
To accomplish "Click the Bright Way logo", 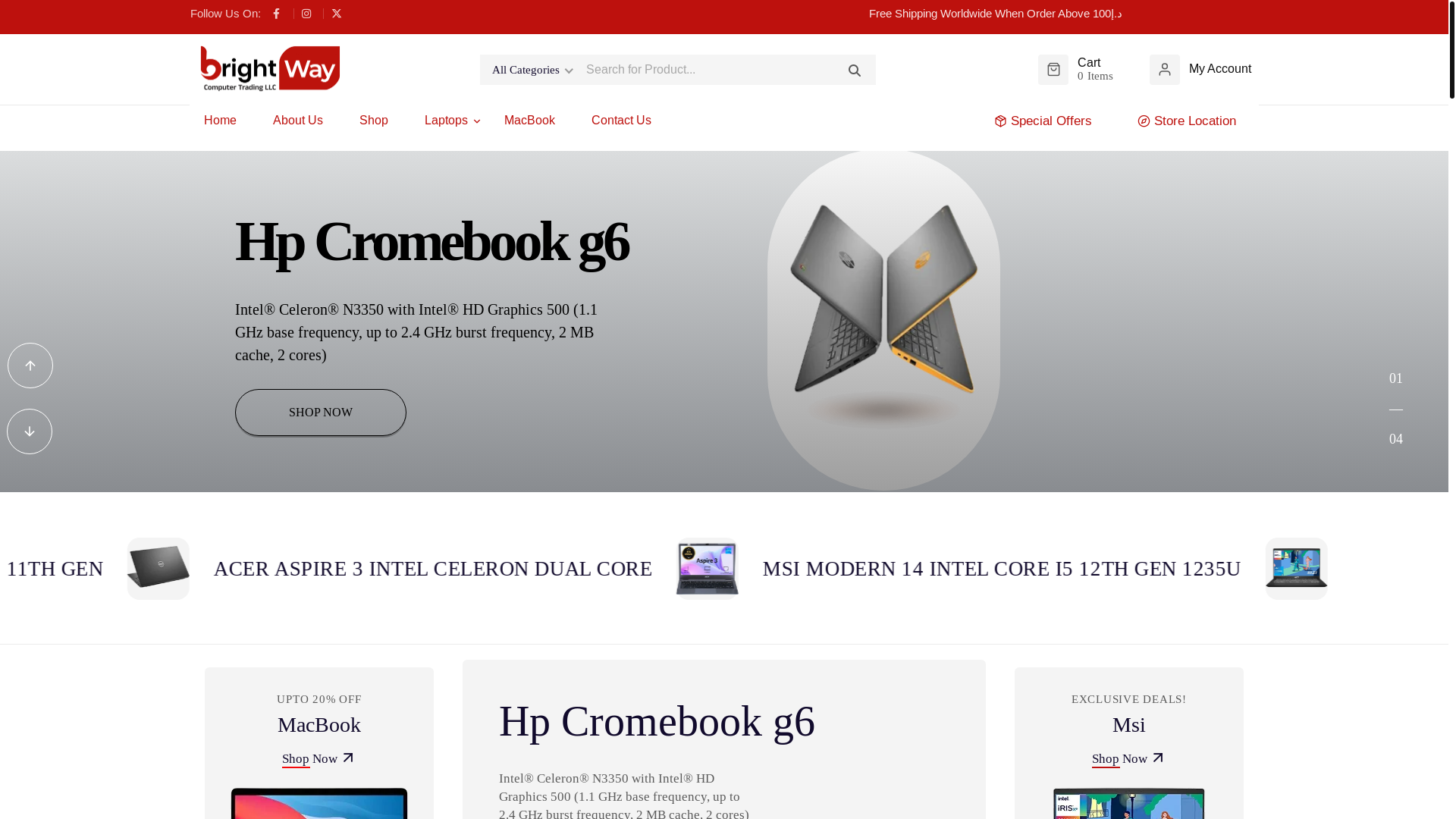I will click(270, 69).
